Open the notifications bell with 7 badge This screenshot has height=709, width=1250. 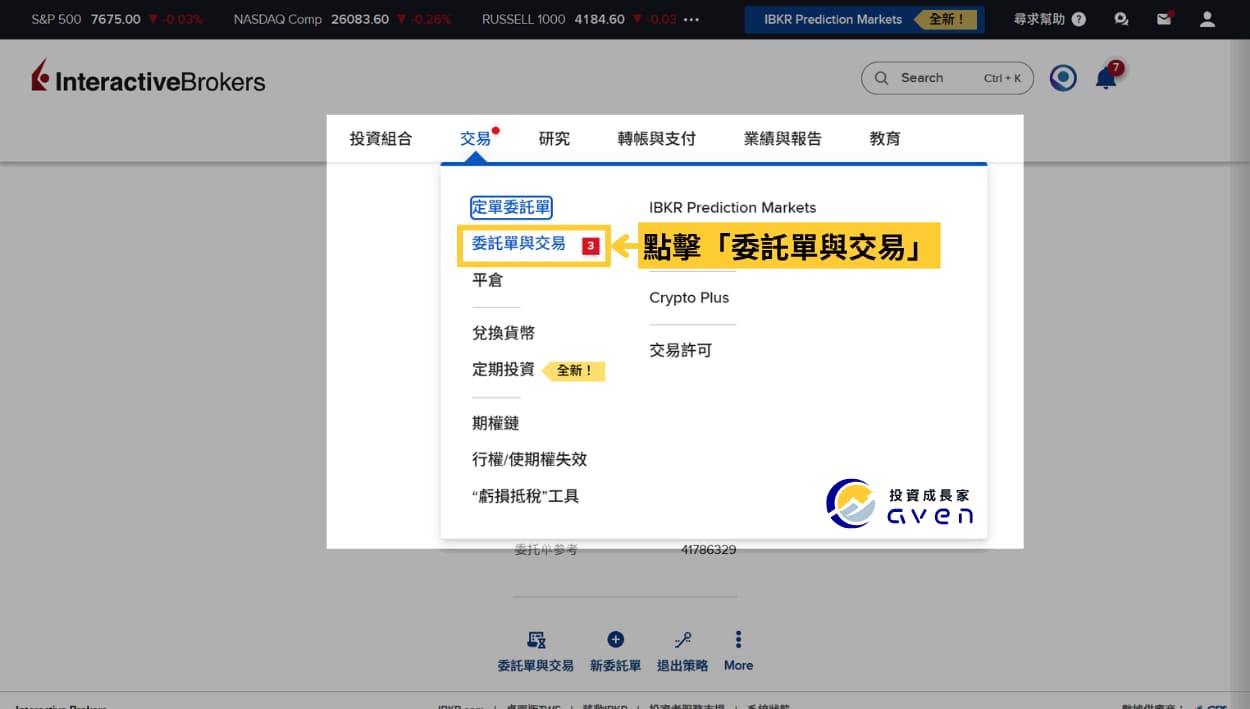point(1107,77)
